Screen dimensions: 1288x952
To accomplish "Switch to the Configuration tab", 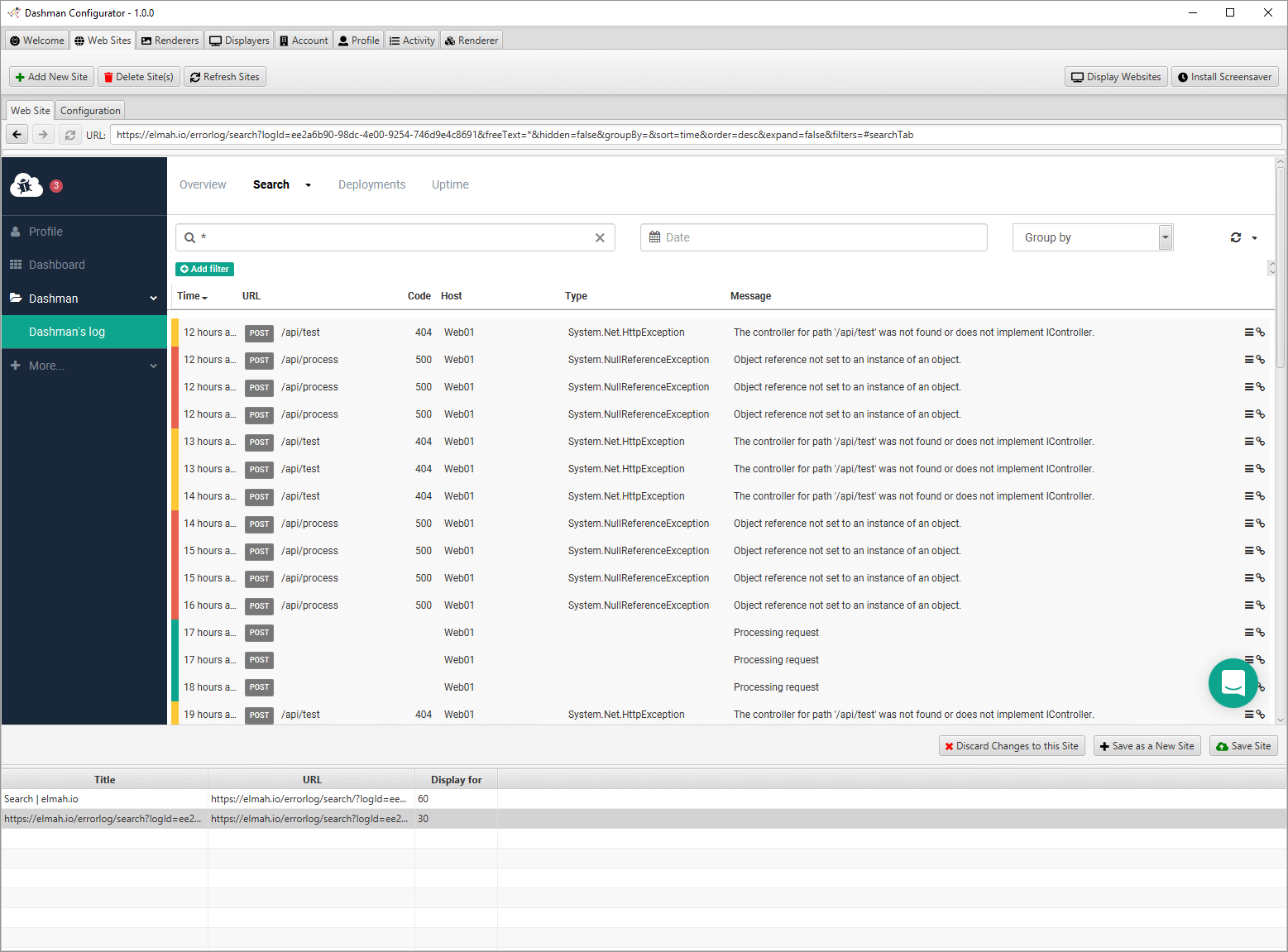I will pyautogui.click(x=89, y=110).
